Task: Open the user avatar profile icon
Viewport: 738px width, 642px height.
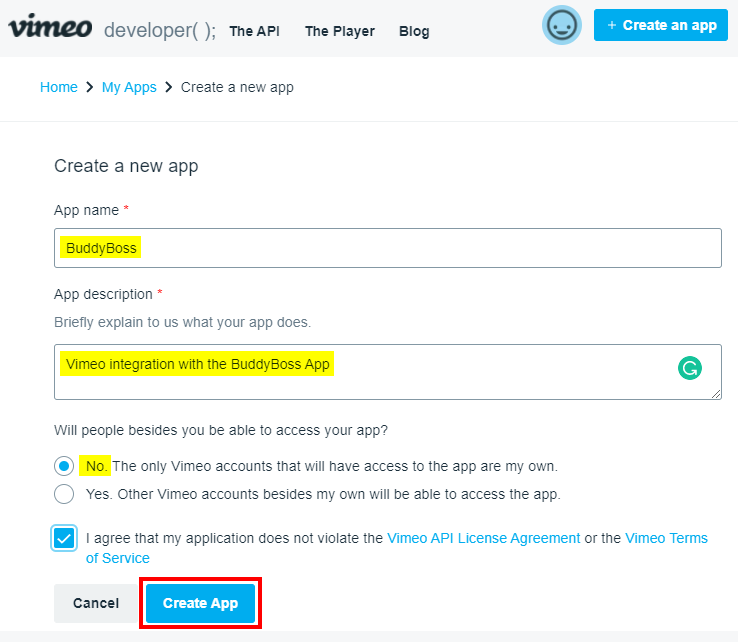Action: click(562, 25)
